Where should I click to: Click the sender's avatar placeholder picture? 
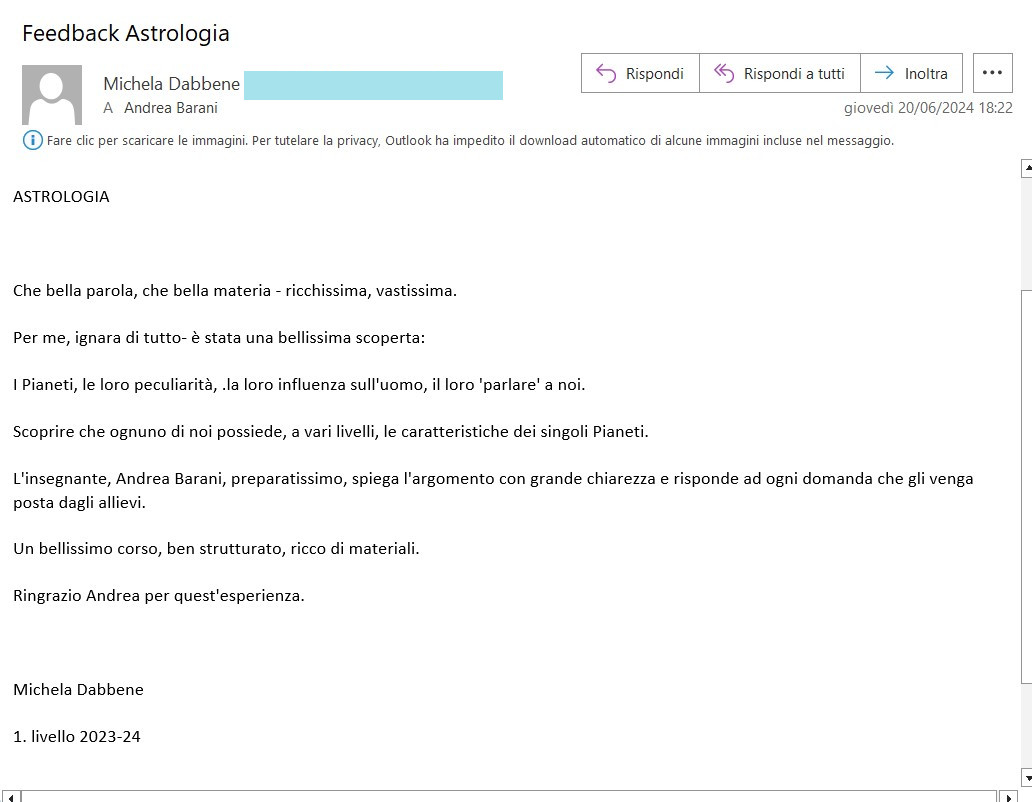coord(52,95)
